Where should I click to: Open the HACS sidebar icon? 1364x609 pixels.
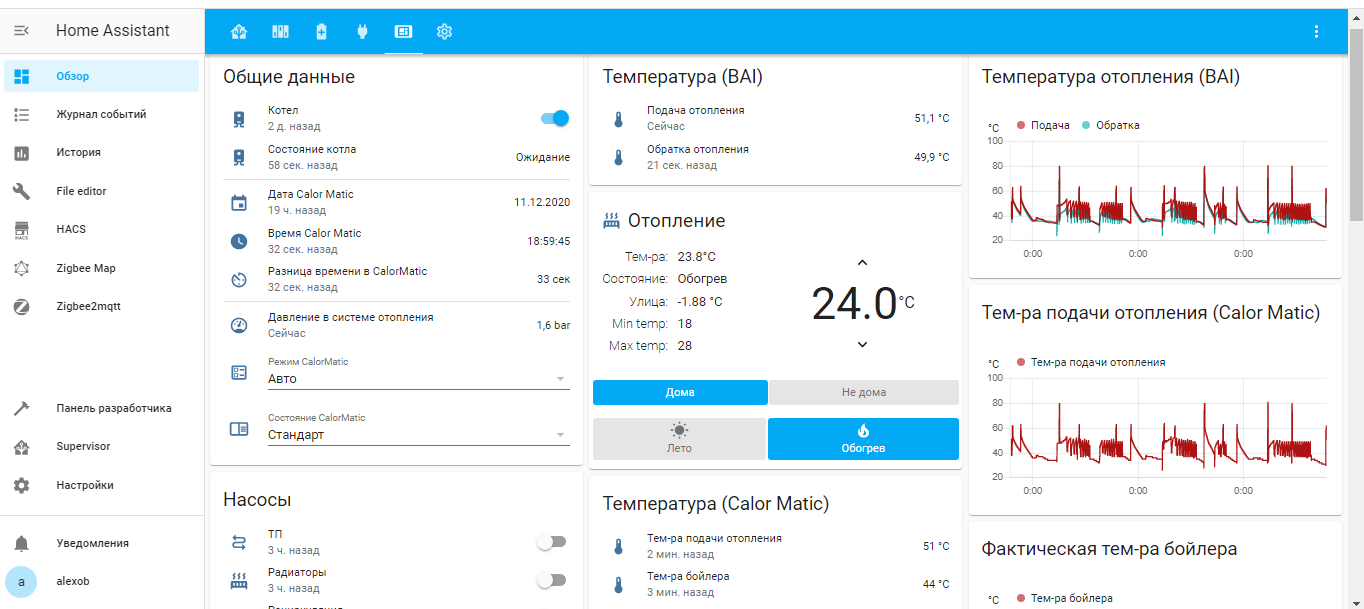pyautogui.click(x=21, y=230)
